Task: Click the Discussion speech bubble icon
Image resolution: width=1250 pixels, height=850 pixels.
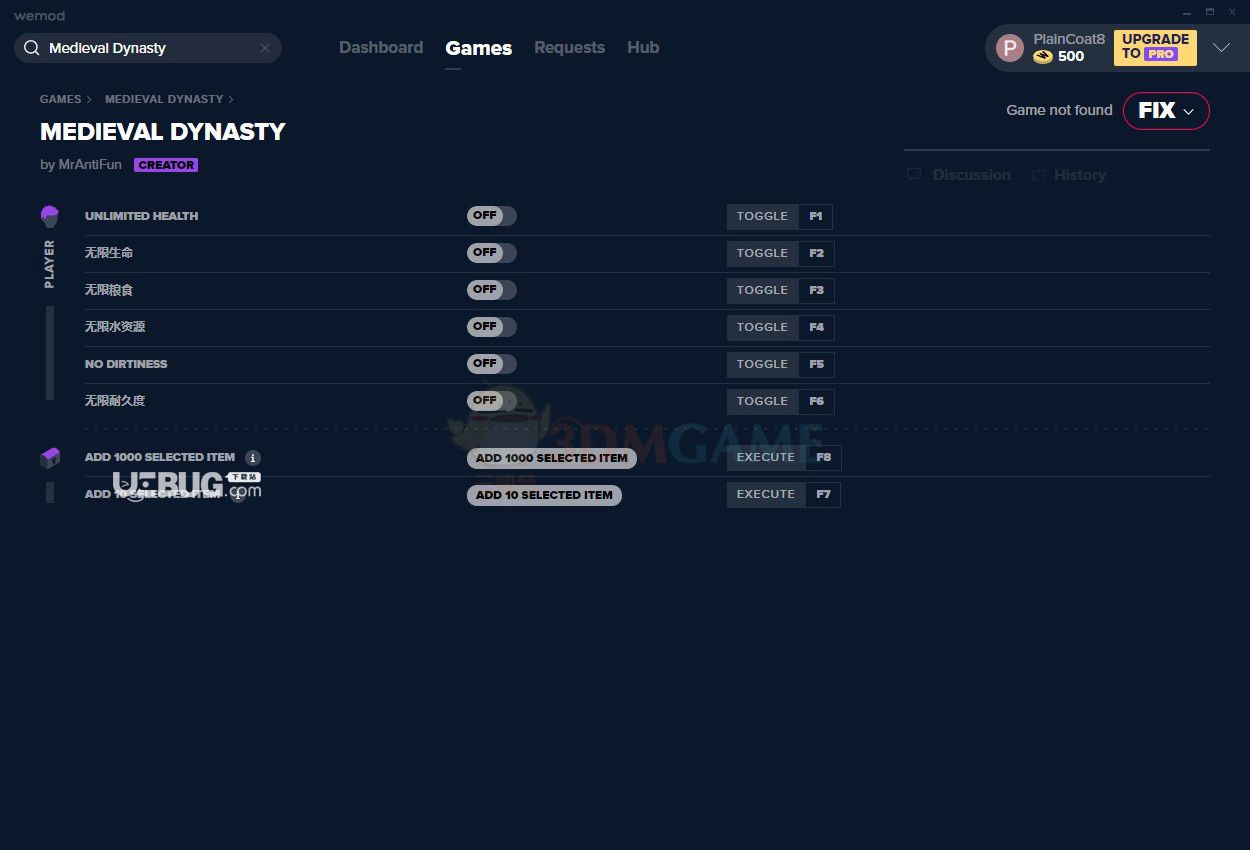Action: pos(914,175)
